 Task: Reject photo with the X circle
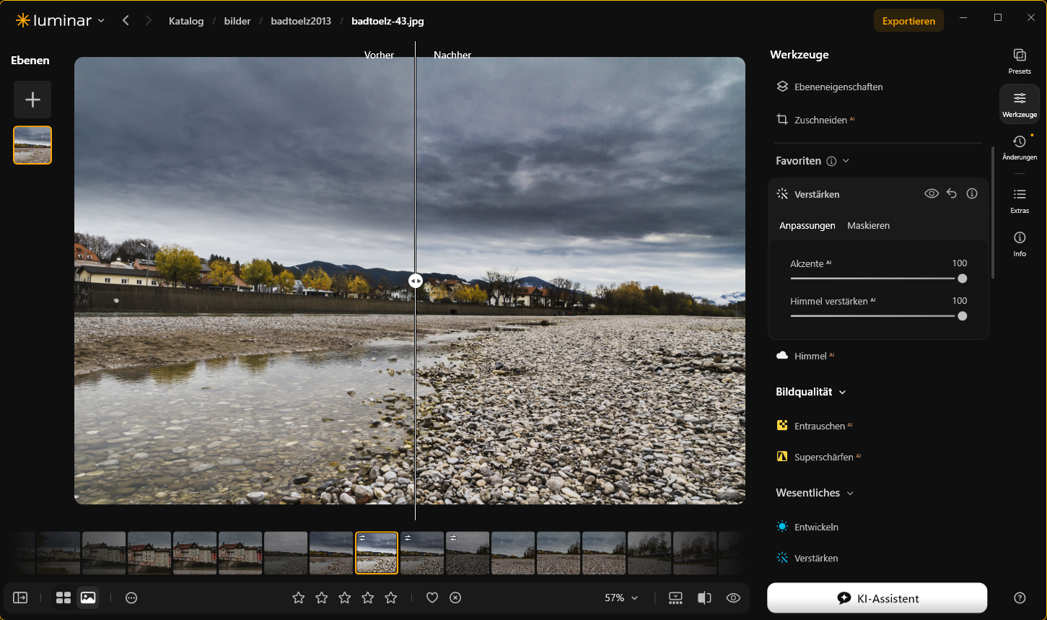coord(455,598)
